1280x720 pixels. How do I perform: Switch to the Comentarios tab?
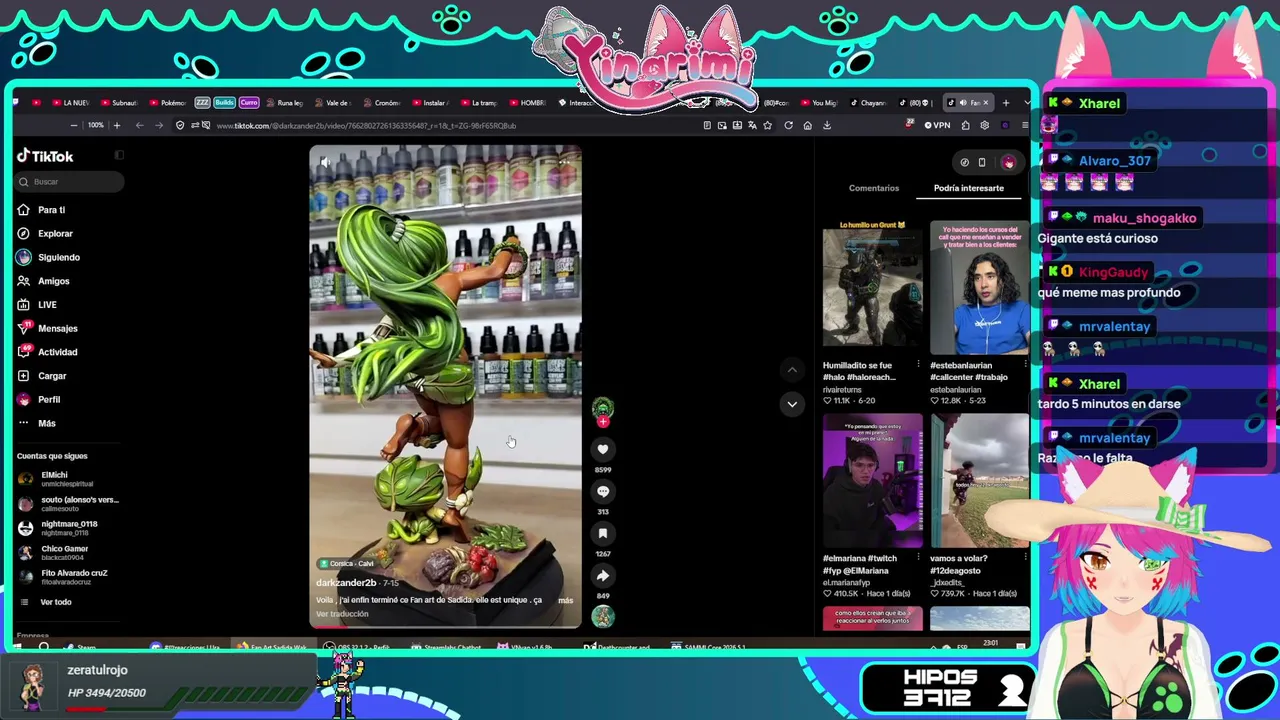874,188
